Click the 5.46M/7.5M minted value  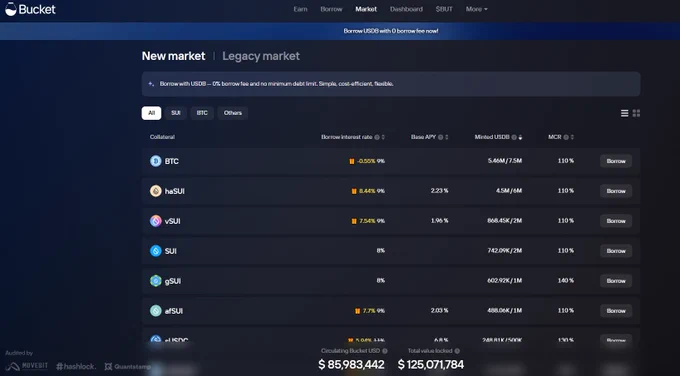505,161
